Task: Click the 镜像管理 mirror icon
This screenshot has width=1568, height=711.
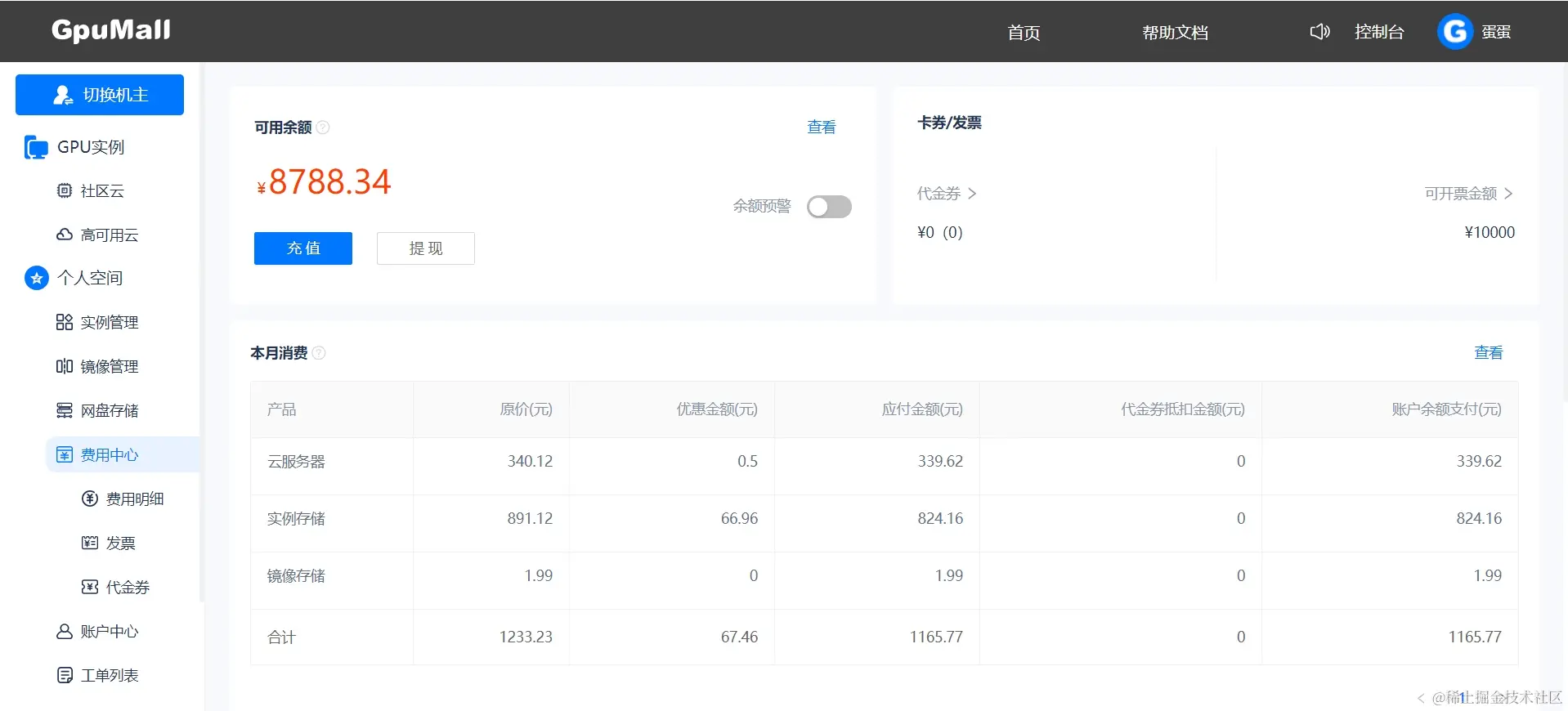Action: (x=65, y=366)
